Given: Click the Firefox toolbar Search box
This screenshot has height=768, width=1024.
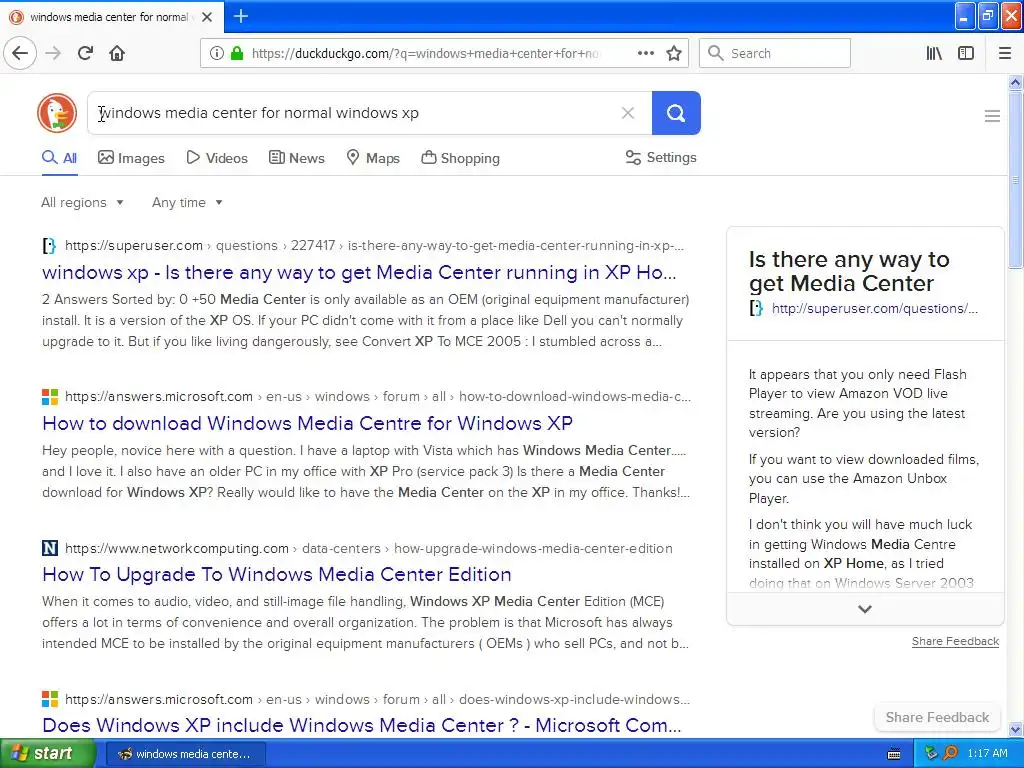Looking at the screenshot, I should (775, 53).
